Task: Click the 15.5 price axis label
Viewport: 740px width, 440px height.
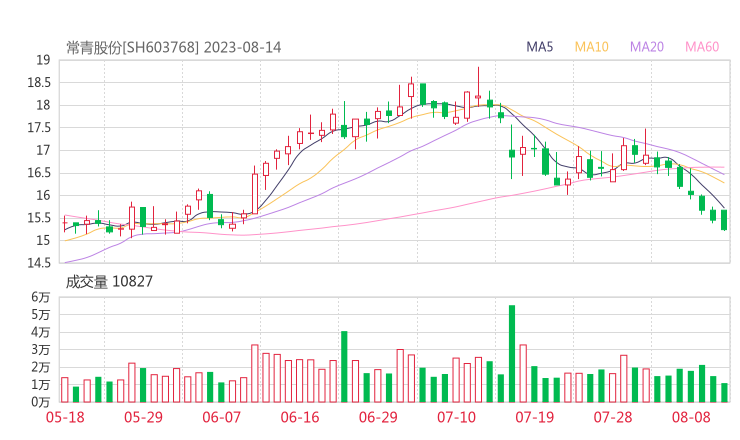Action: click(39, 218)
